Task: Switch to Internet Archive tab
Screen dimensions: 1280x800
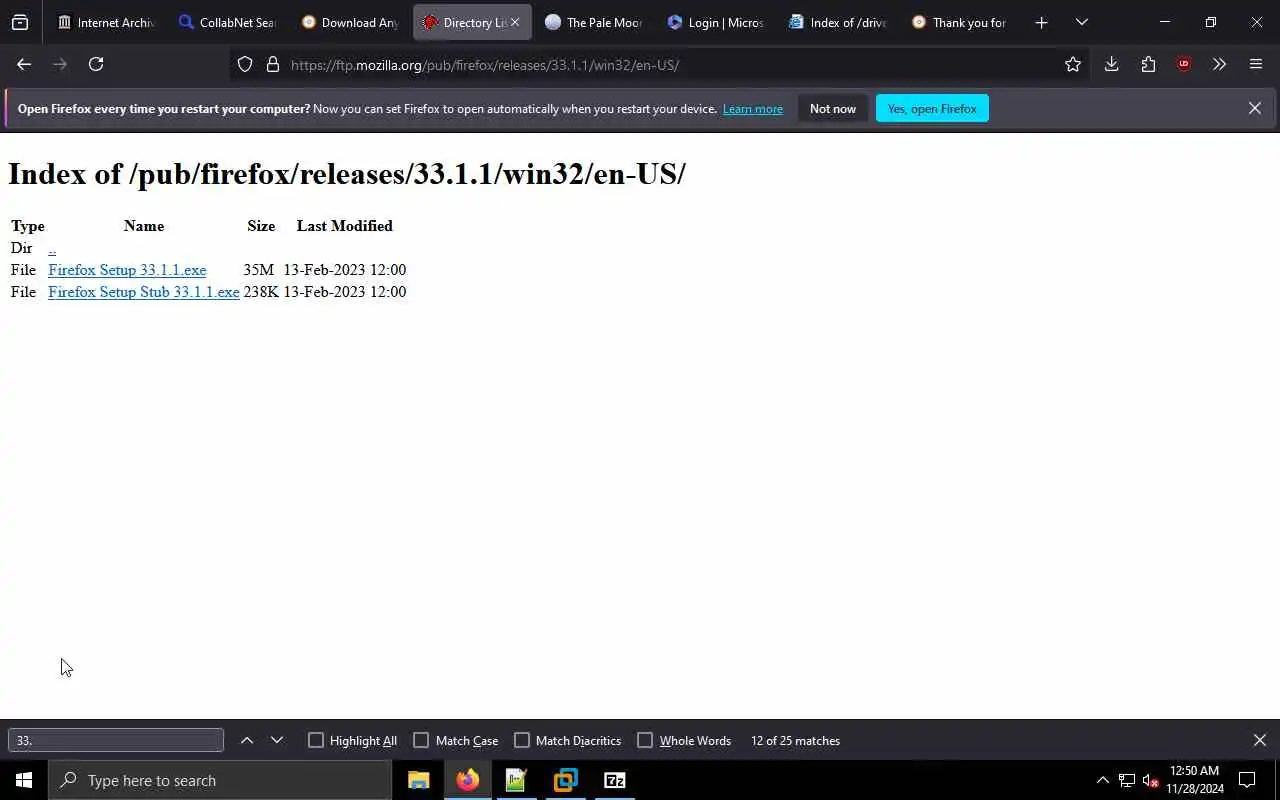Action: (x=106, y=22)
